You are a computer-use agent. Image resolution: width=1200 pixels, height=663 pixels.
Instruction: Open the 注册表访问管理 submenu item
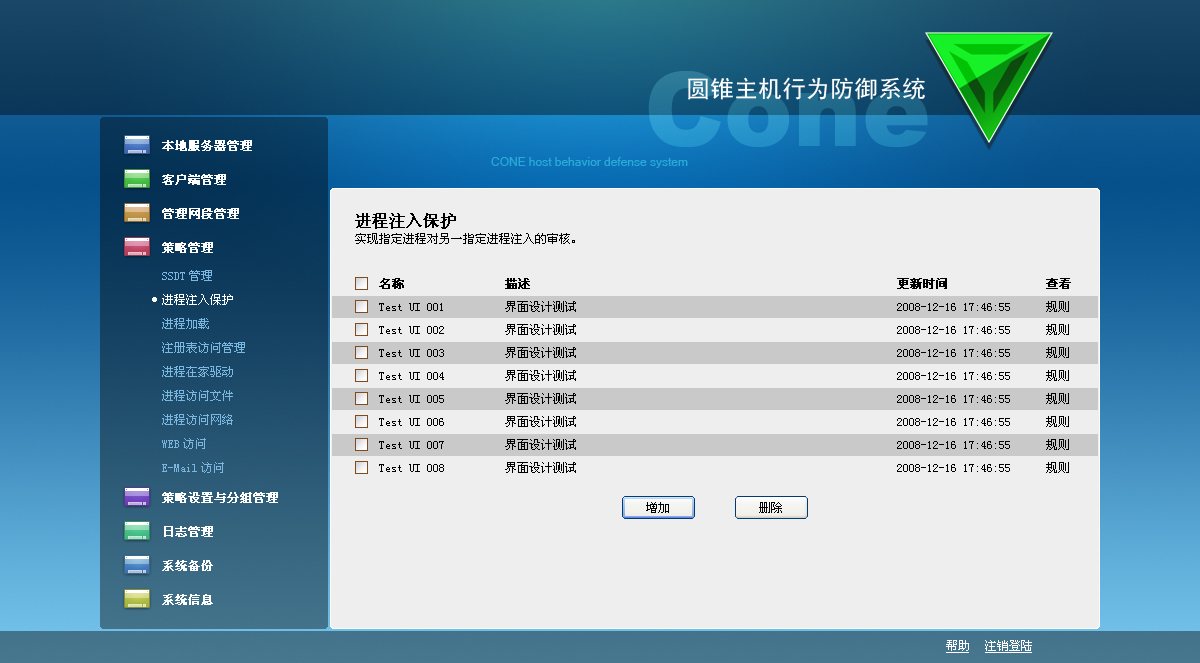click(x=203, y=348)
